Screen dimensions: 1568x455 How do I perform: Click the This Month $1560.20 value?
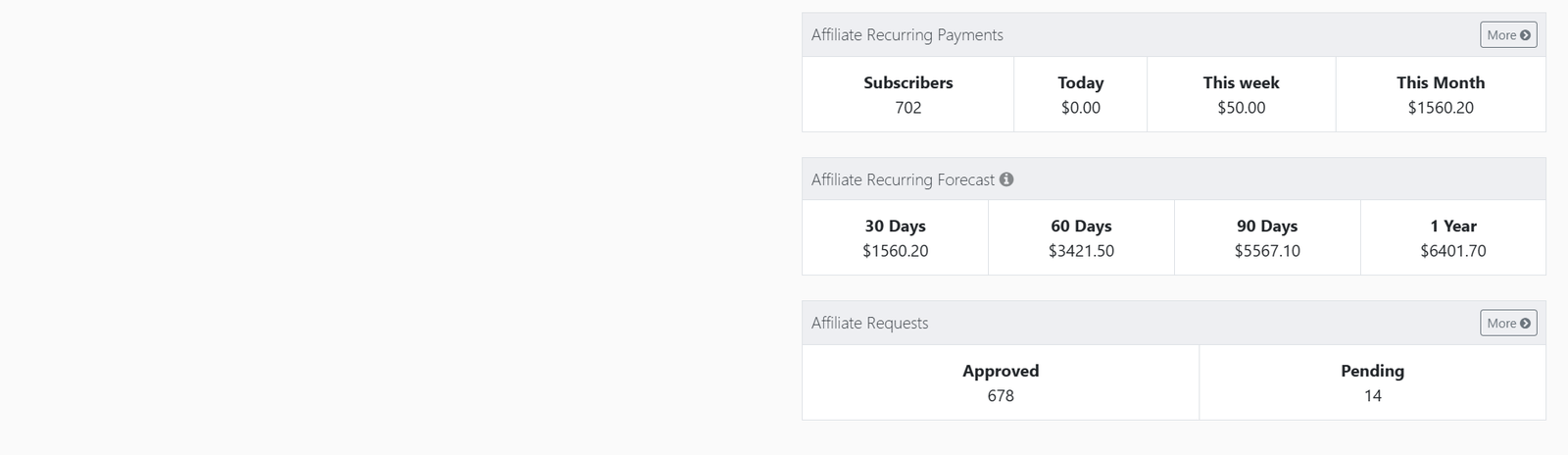1441,108
